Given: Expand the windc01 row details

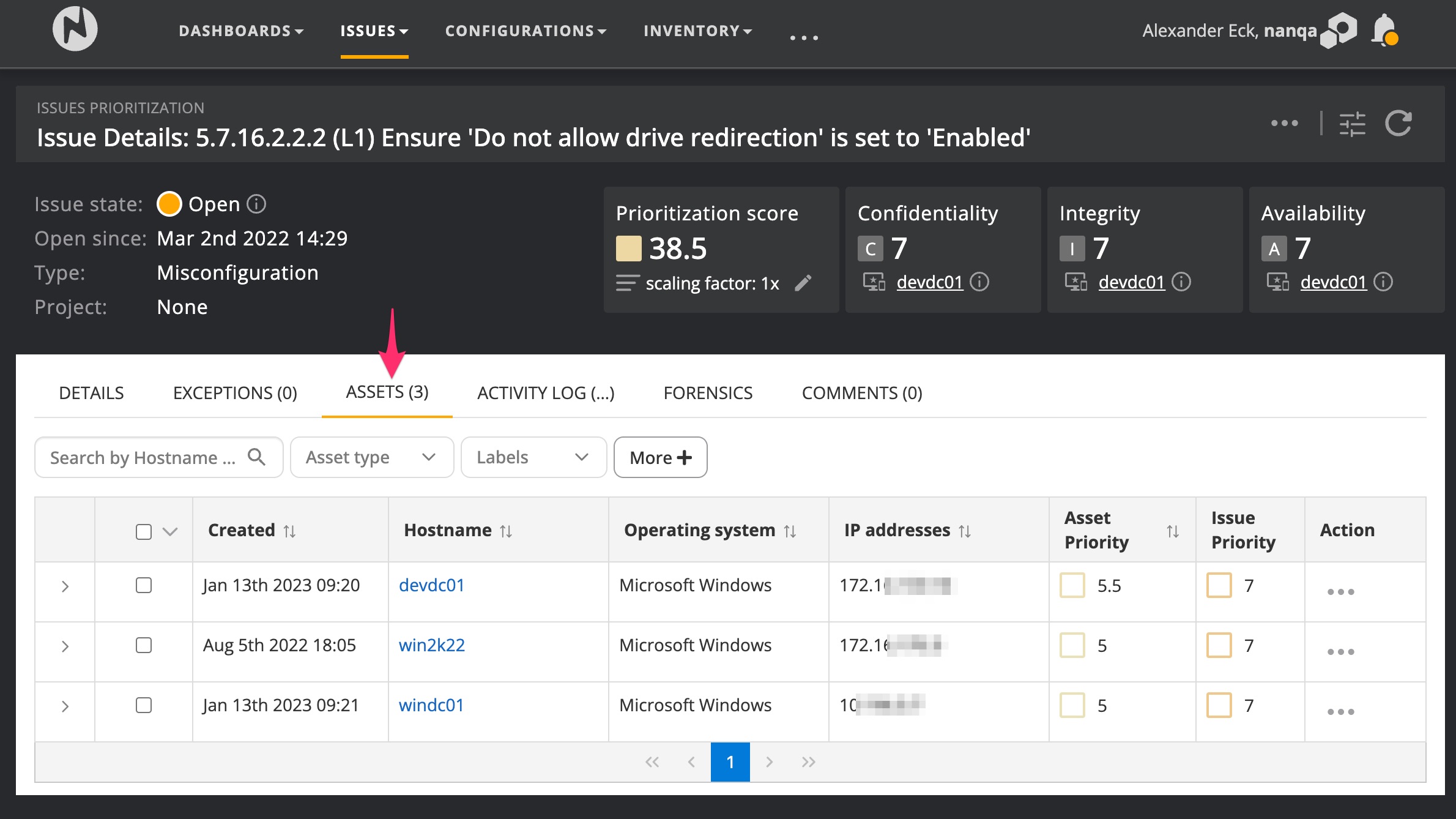Looking at the screenshot, I should click(x=65, y=706).
